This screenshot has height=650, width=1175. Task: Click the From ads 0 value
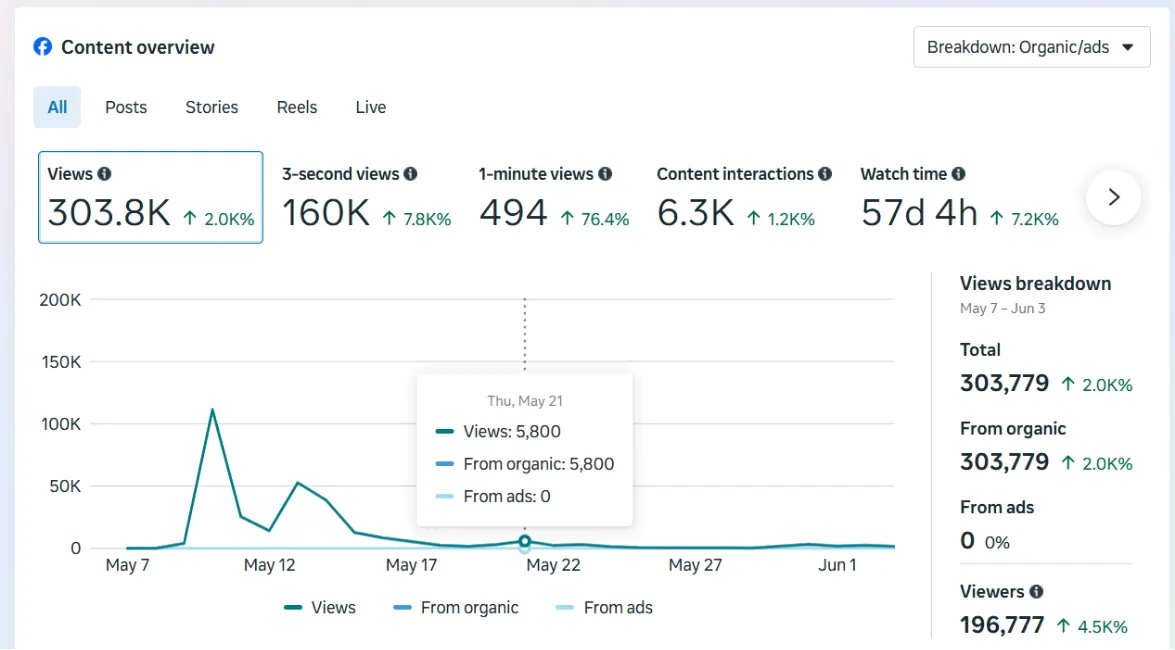pyautogui.click(x=967, y=541)
